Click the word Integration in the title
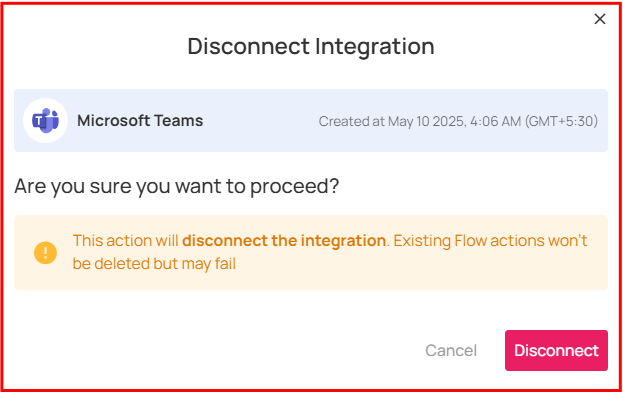This screenshot has width=623, height=393. (375, 46)
